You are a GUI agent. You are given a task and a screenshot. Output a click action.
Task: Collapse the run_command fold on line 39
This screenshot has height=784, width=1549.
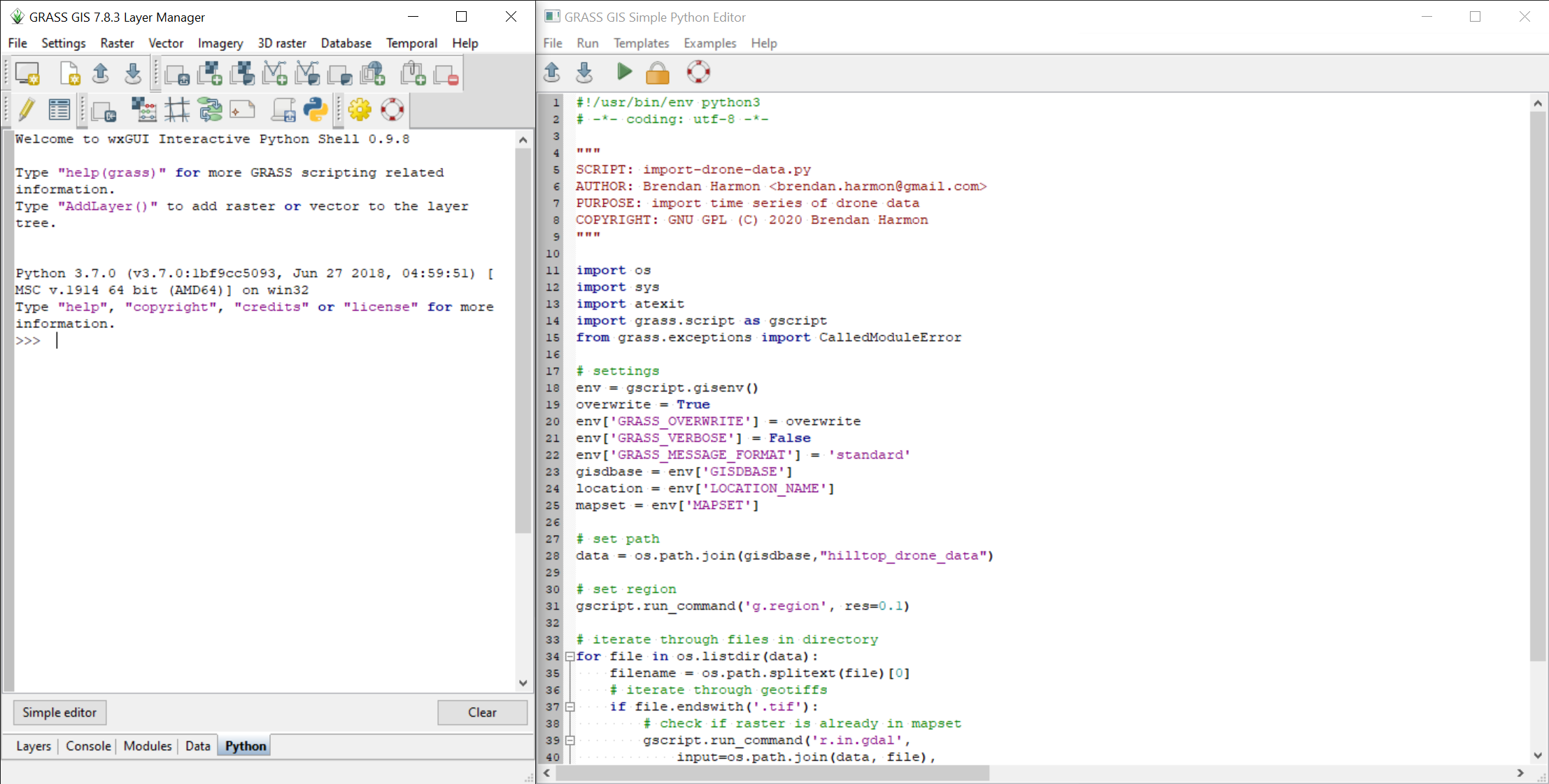pos(570,740)
